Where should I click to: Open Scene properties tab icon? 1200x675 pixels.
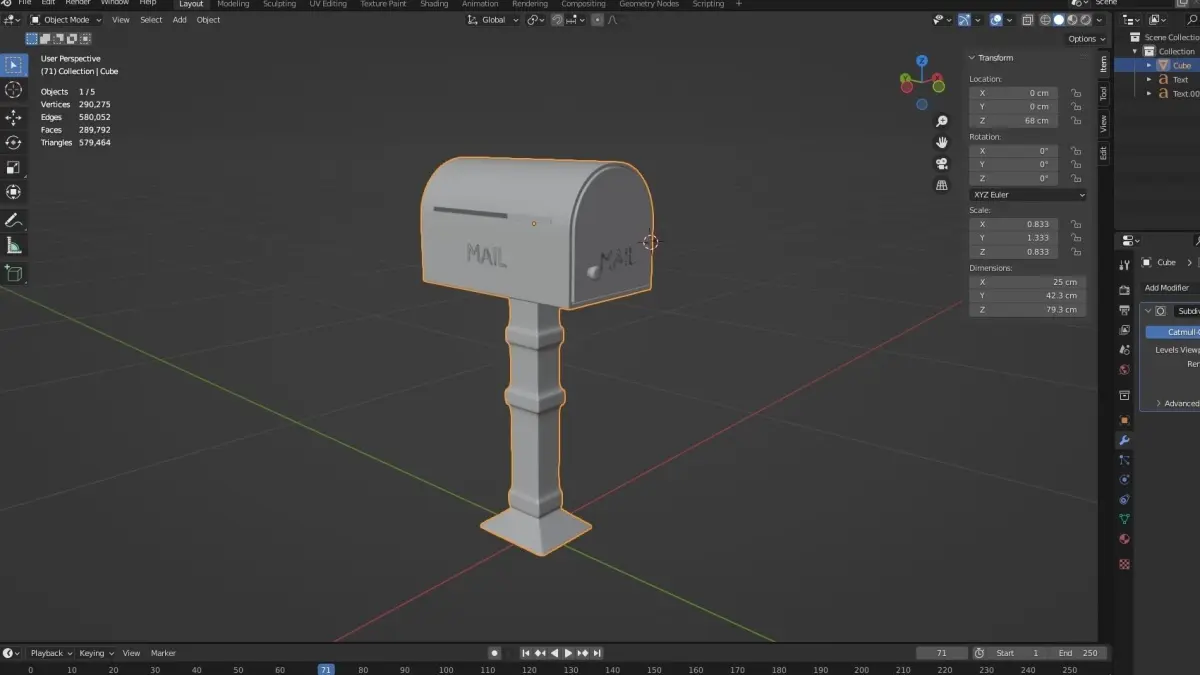(1124, 350)
